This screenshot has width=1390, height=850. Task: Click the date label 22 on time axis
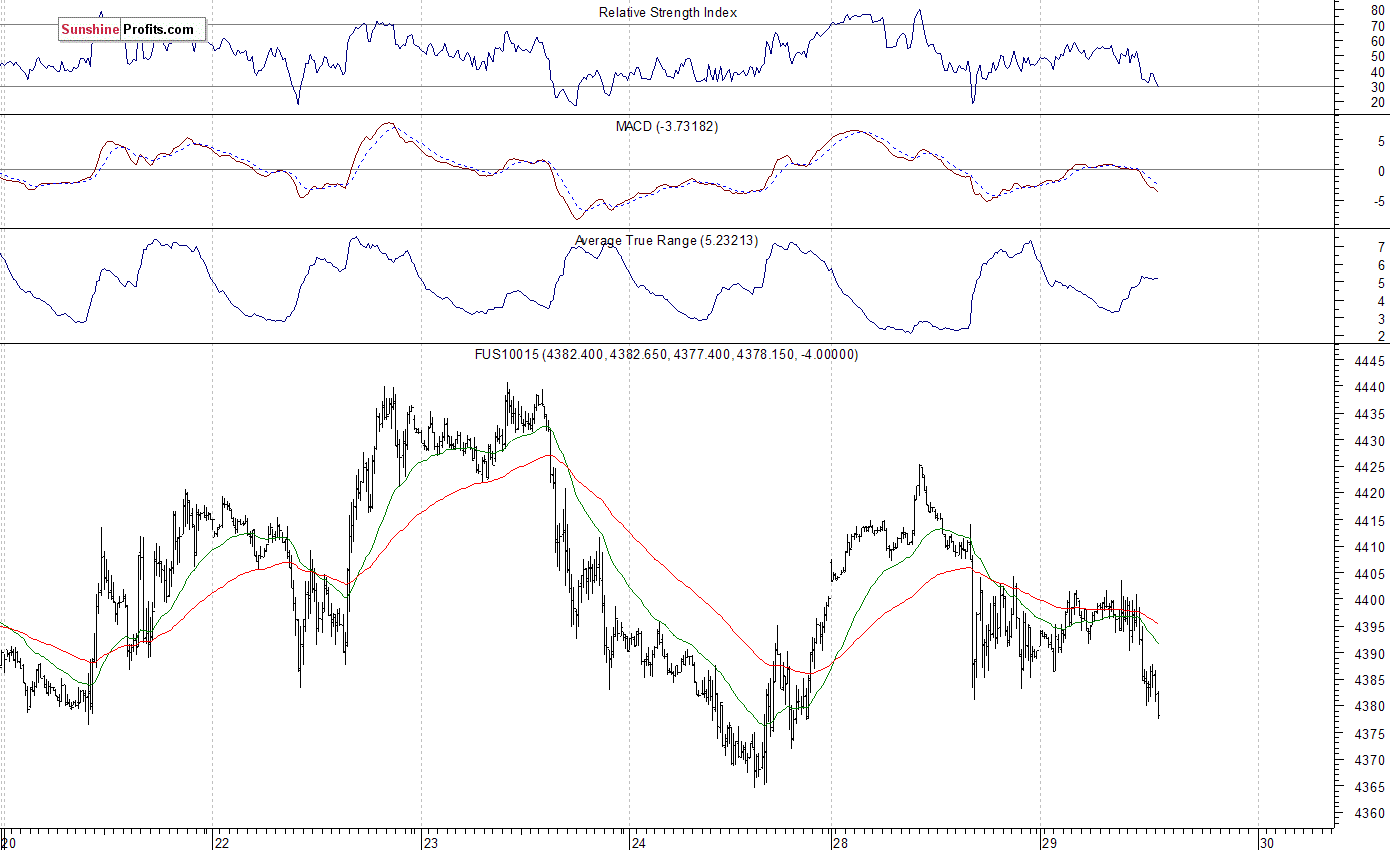[222, 842]
